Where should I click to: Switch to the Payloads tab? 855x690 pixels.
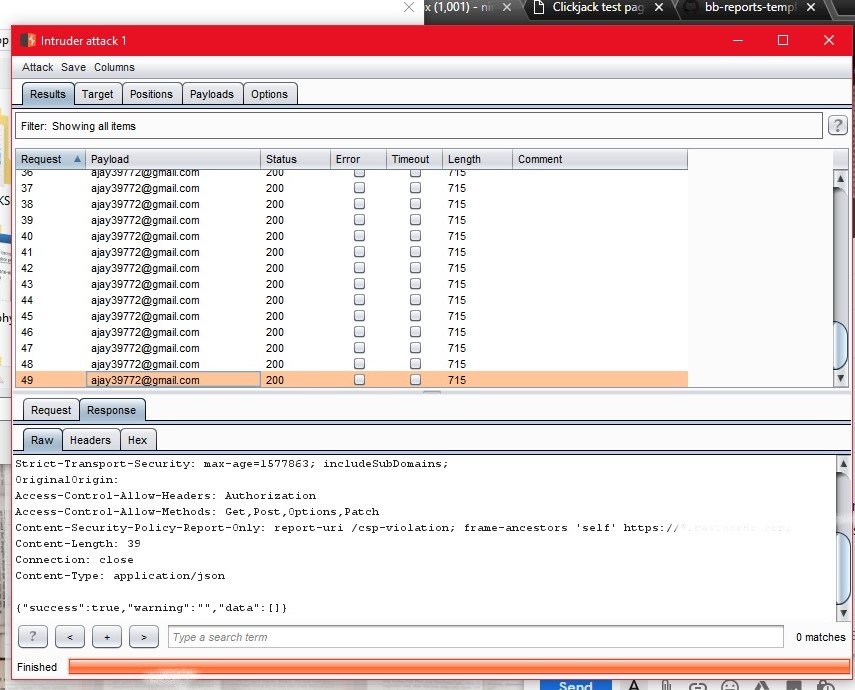[212, 94]
